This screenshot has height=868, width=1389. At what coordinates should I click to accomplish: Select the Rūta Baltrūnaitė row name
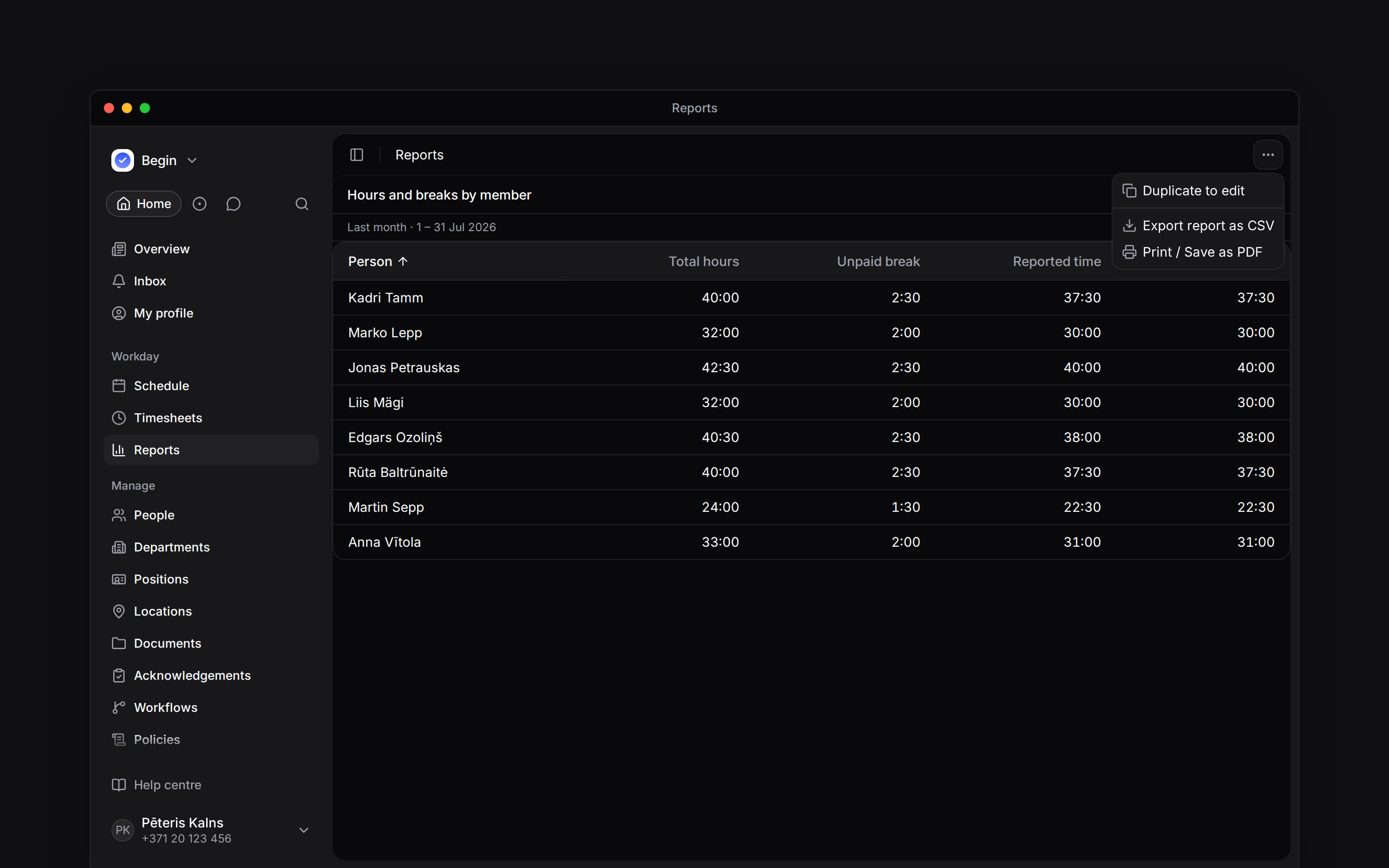(x=398, y=473)
